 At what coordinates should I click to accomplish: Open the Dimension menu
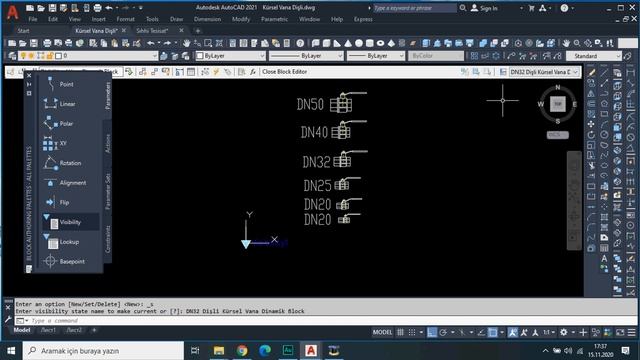coord(207,19)
